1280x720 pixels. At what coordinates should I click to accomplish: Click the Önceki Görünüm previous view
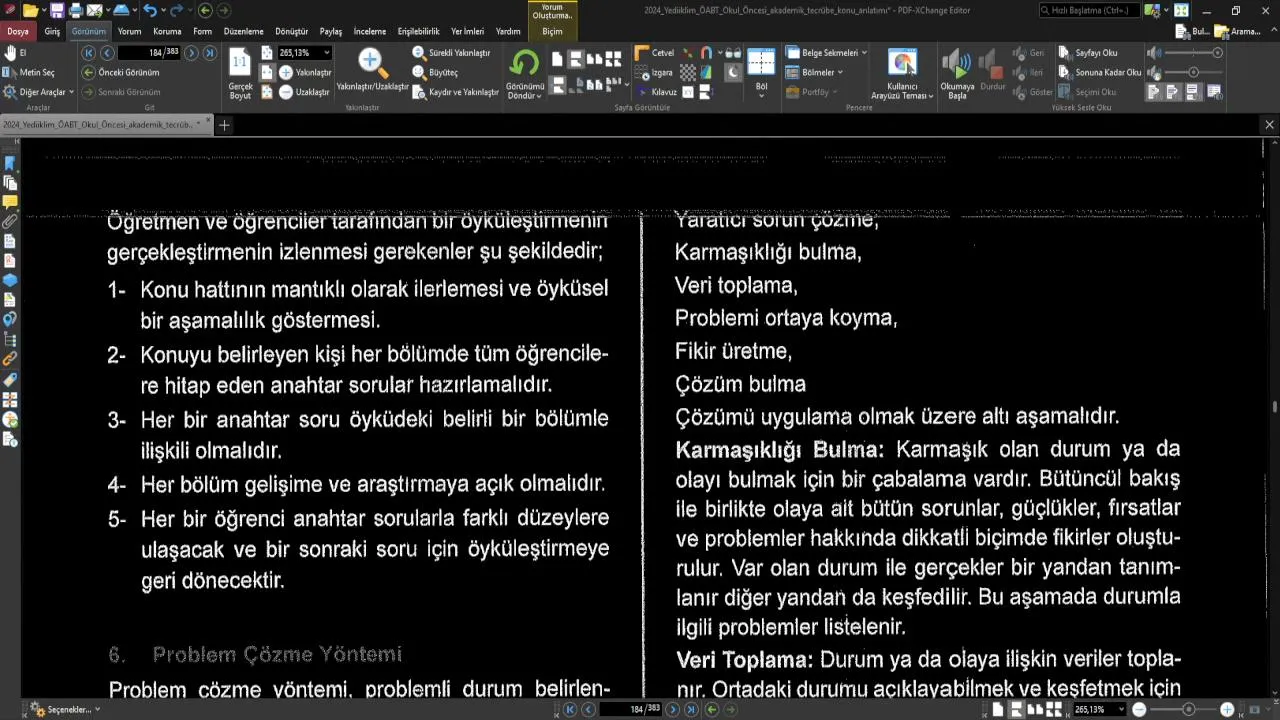coord(121,72)
